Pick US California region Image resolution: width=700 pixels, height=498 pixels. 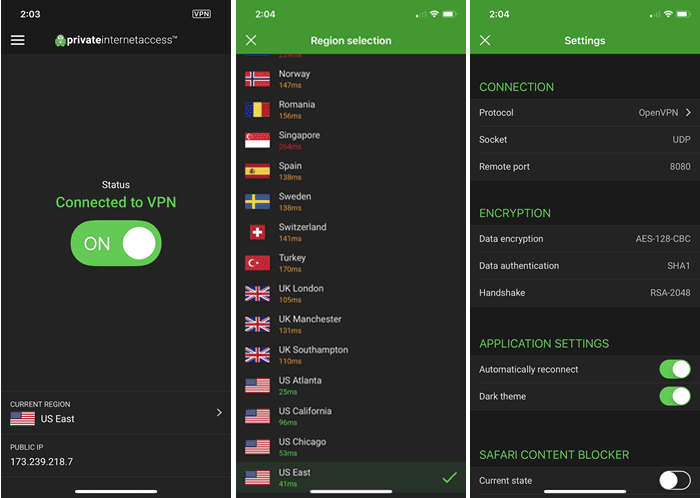click(351, 416)
